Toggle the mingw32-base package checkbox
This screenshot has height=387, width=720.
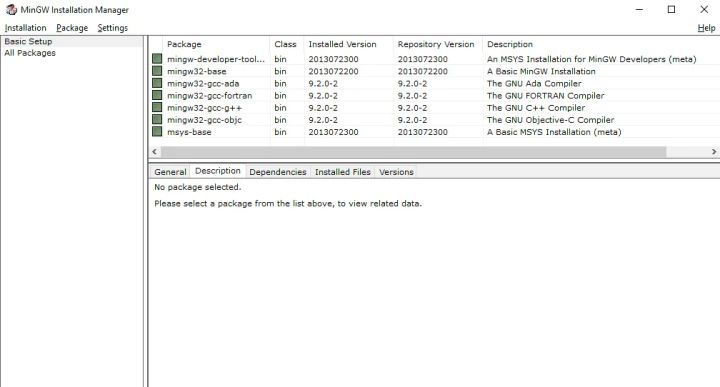157,71
